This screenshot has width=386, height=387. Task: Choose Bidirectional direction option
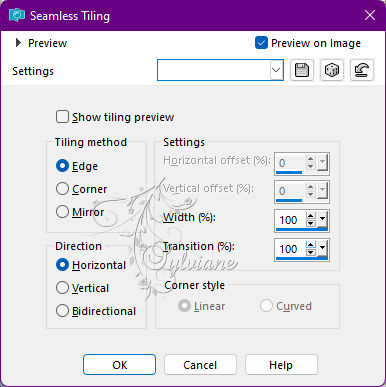[62, 311]
